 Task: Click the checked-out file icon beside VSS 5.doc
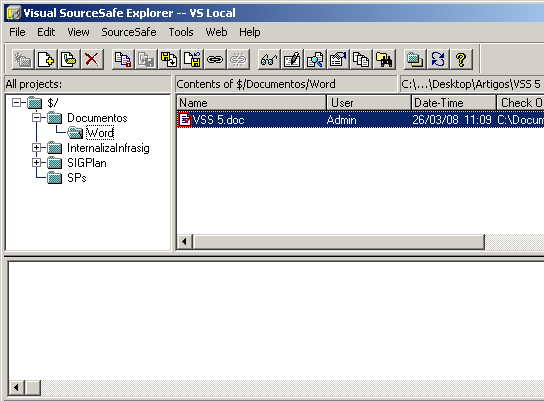185,120
